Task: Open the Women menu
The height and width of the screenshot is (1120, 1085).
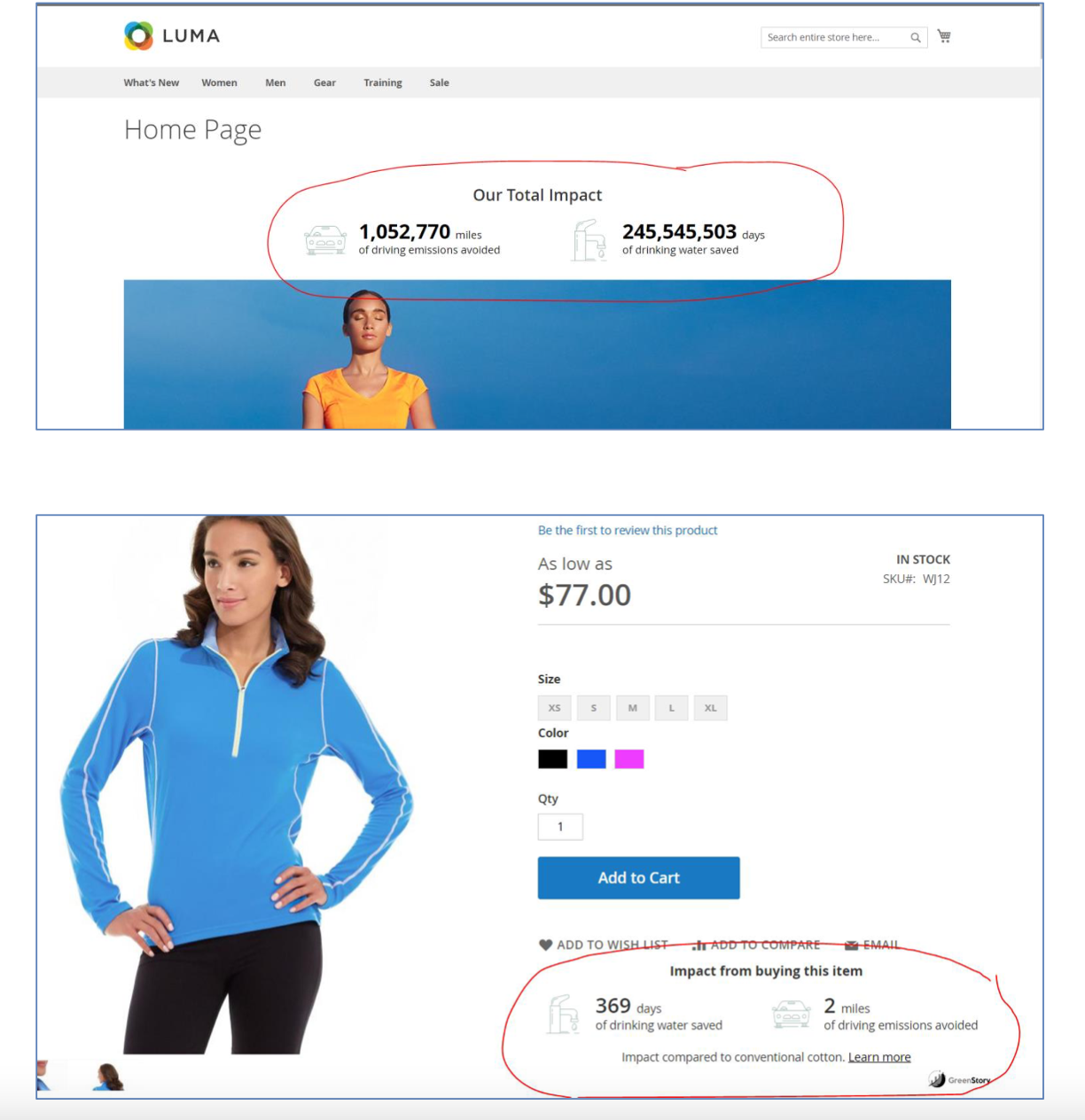Action: [219, 82]
